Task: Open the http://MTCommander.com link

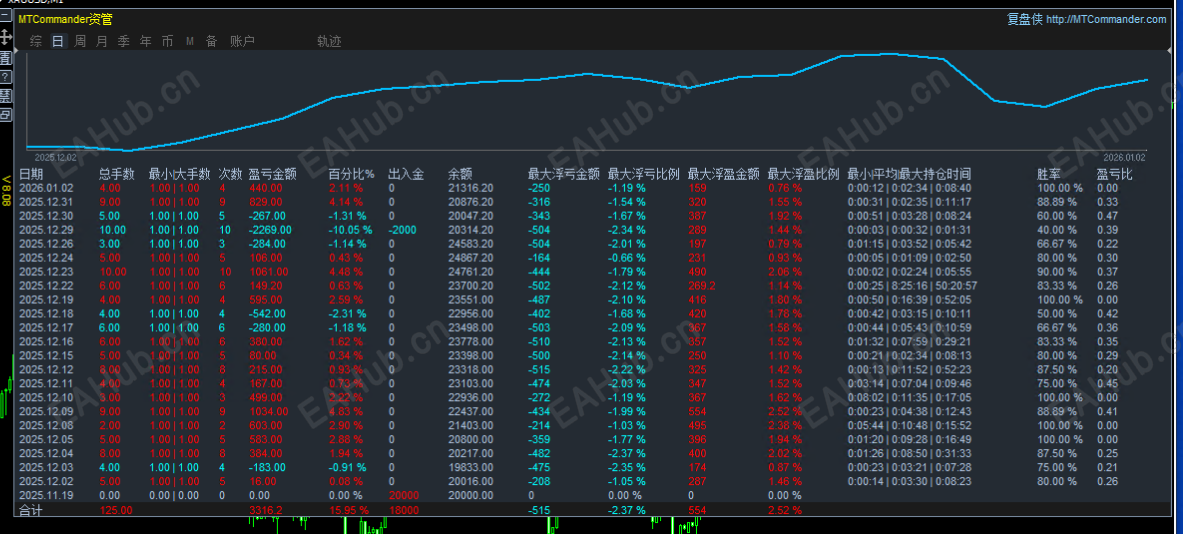Action: pos(1106,20)
